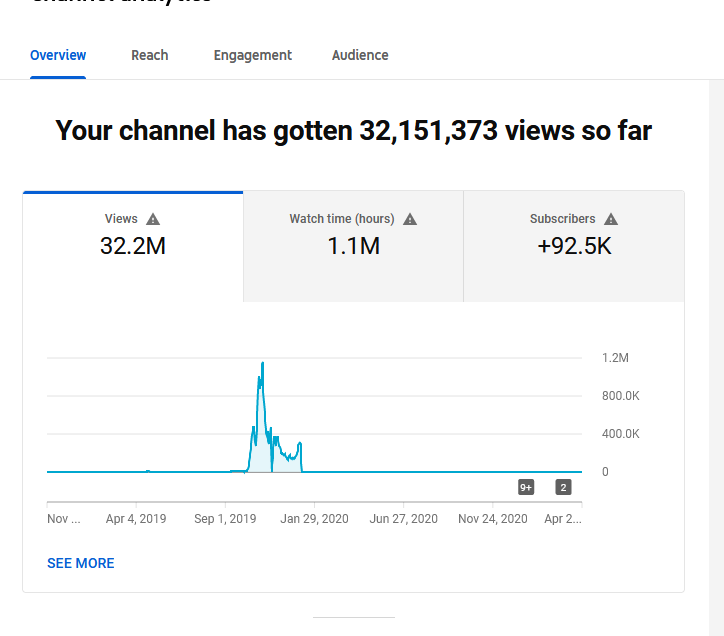Open the 2 videos marker badge
Screen dimensions: 724x636
563,487
